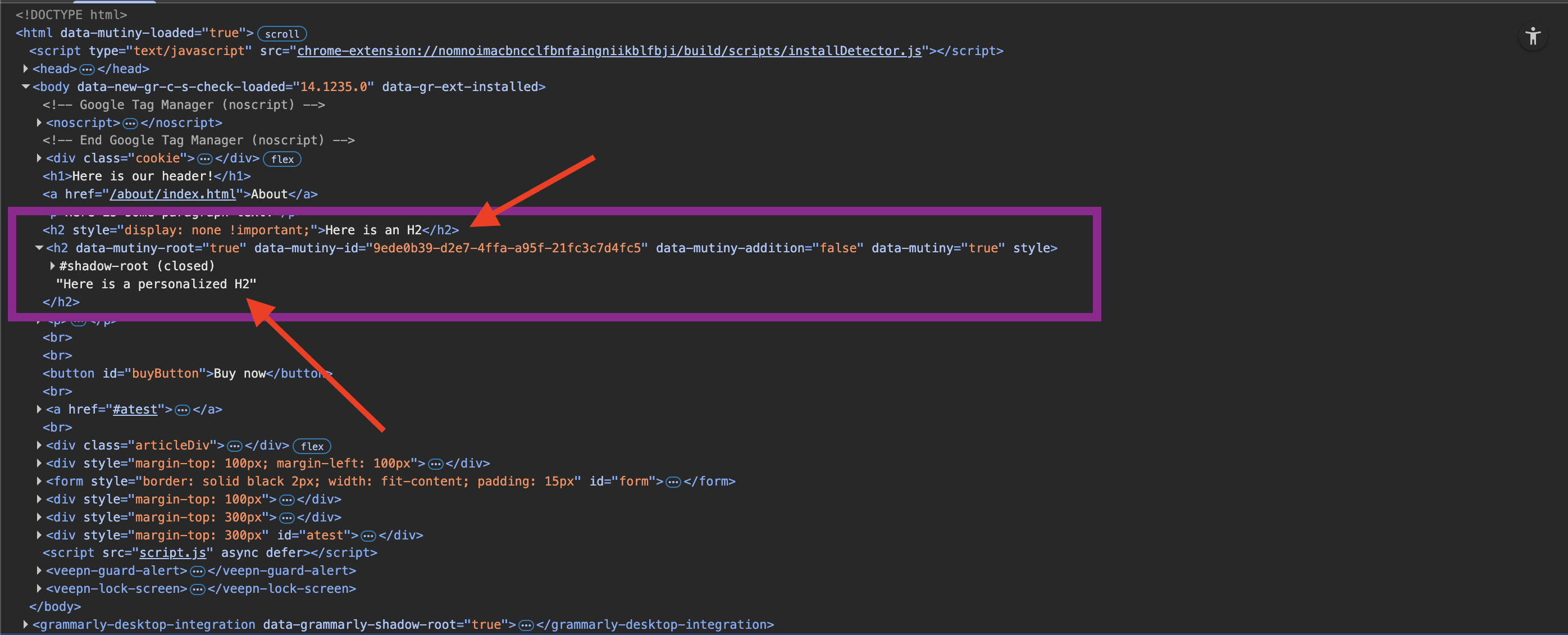
Task: Click the data-new-gr-c-s-check-loaded value 14.1235.0
Action: click(x=334, y=87)
